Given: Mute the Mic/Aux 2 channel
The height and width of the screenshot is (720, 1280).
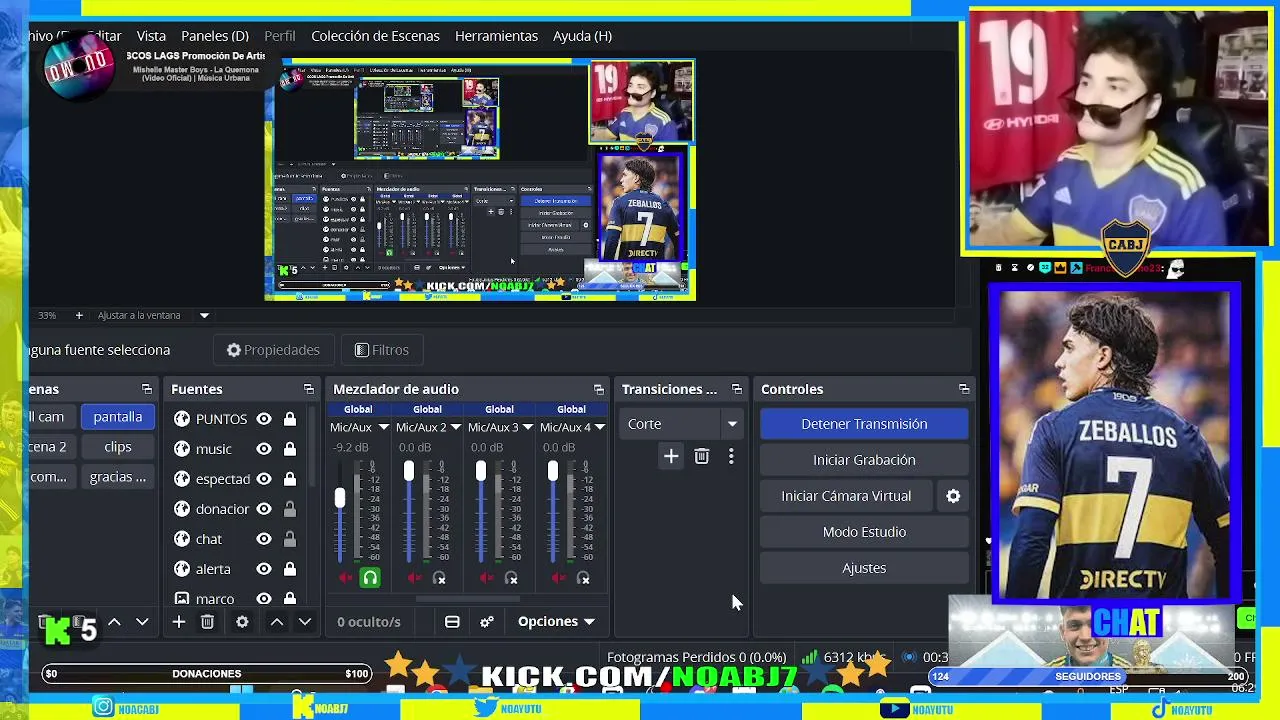Looking at the screenshot, I should [415, 578].
